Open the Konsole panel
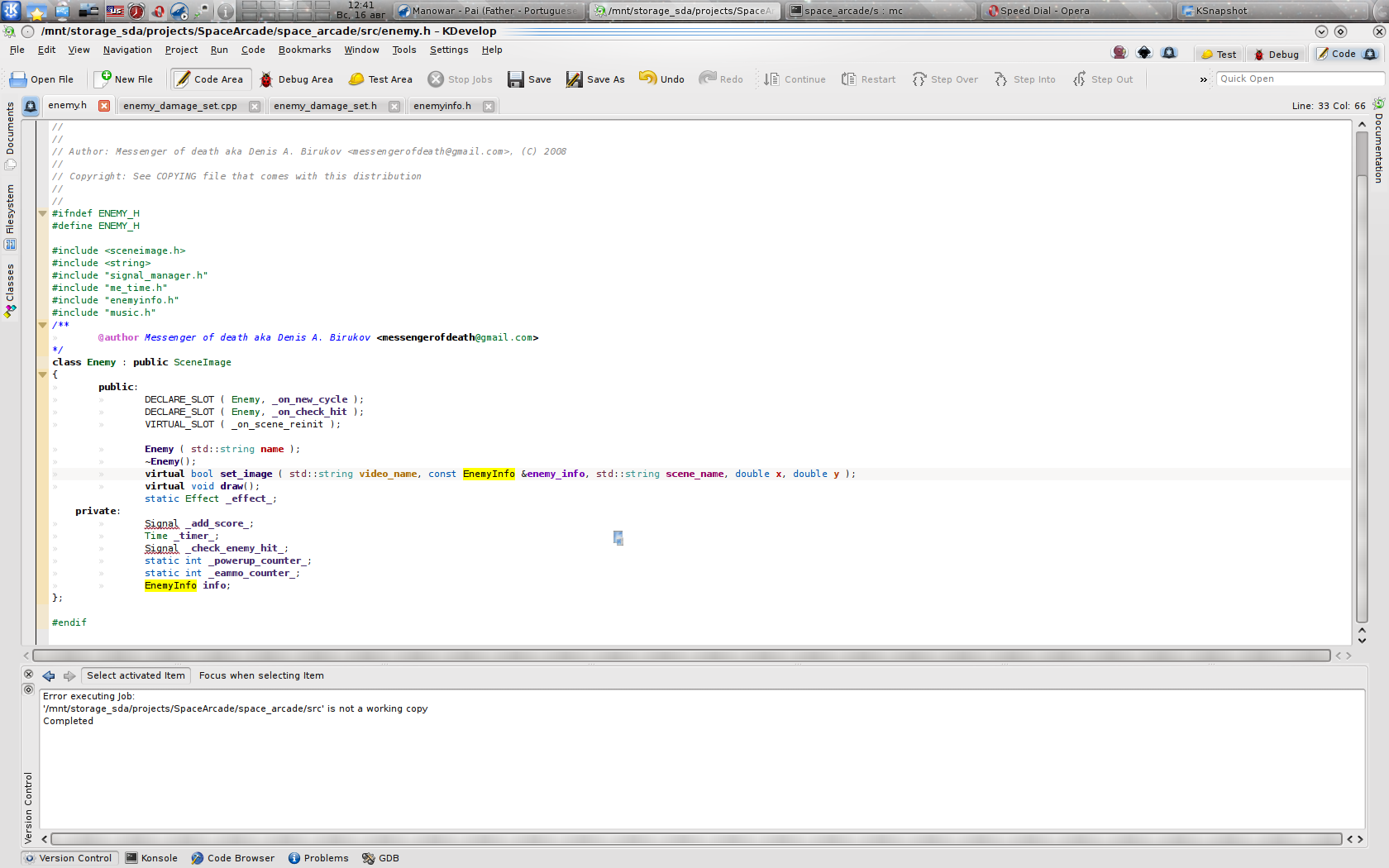This screenshot has height=868, width=1389. 151,858
